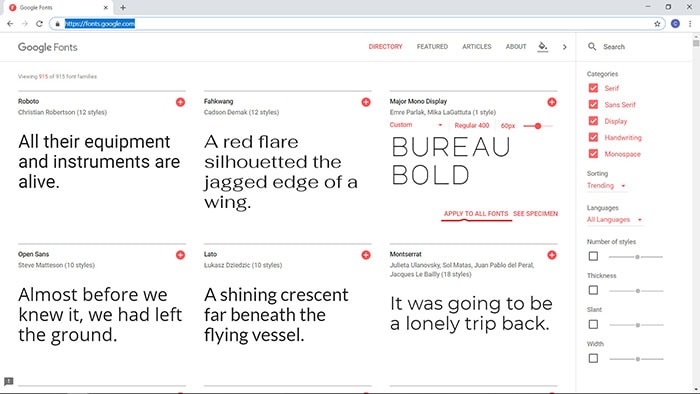
Task: Enable the Thickness filter checkbox
Action: 593,290
